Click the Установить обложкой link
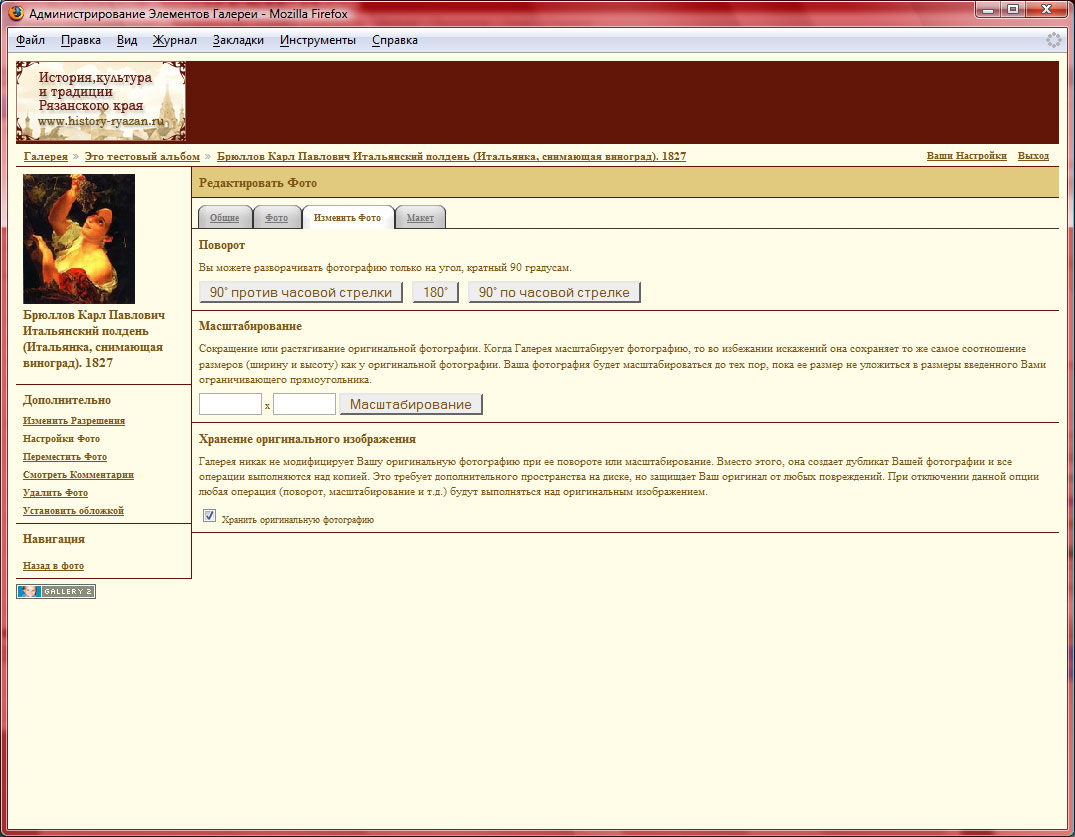 [73, 510]
